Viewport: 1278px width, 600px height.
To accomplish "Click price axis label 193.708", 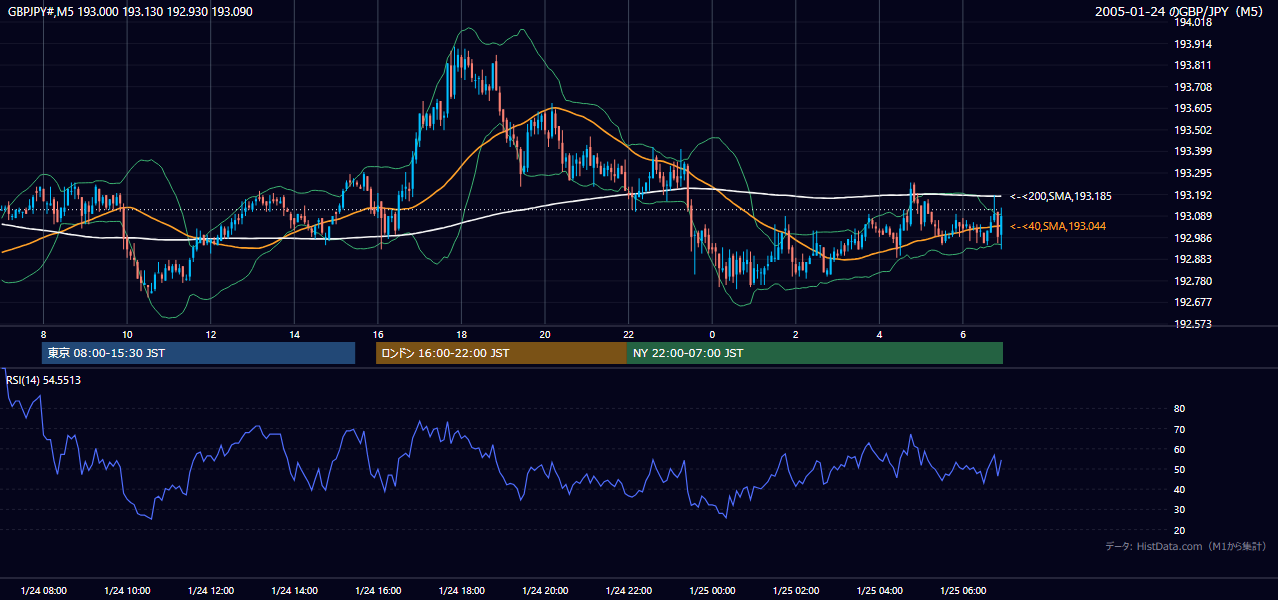I will click(1192, 88).
